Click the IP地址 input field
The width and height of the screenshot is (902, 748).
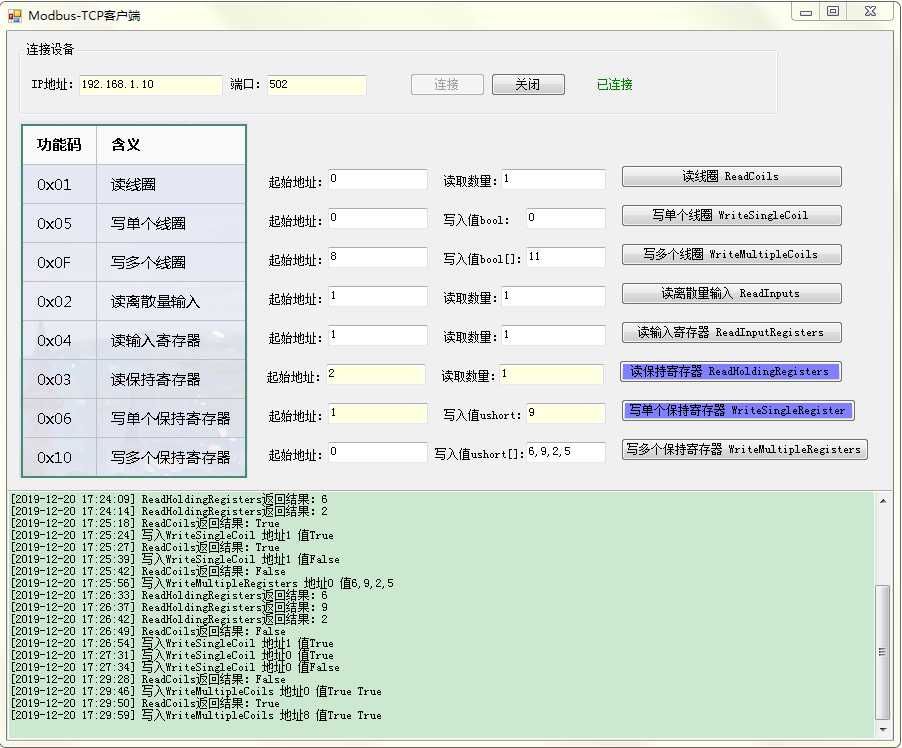[151, 85]
